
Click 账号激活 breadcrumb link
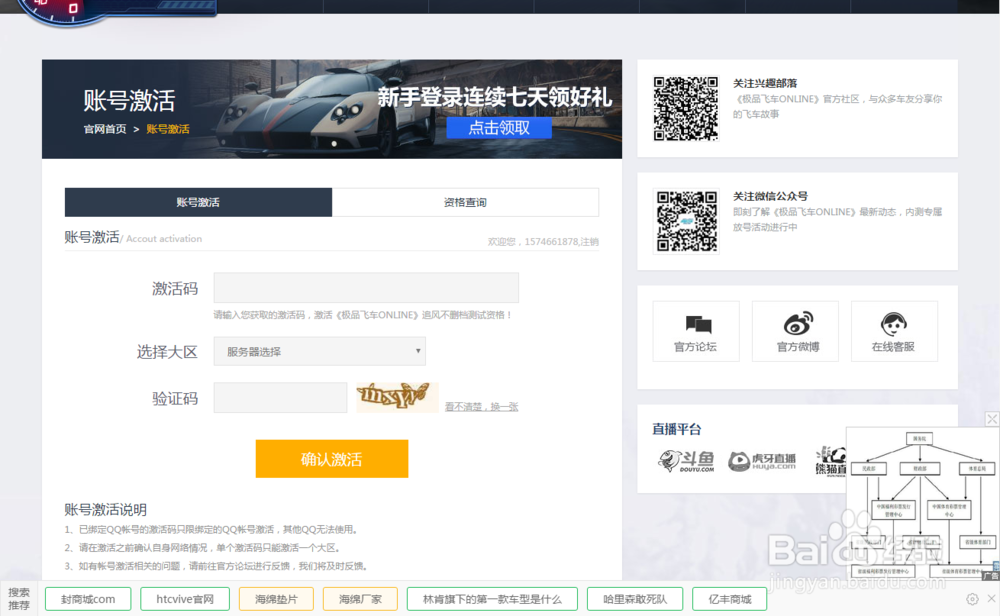pyautogui.click(x=168, y=129)
